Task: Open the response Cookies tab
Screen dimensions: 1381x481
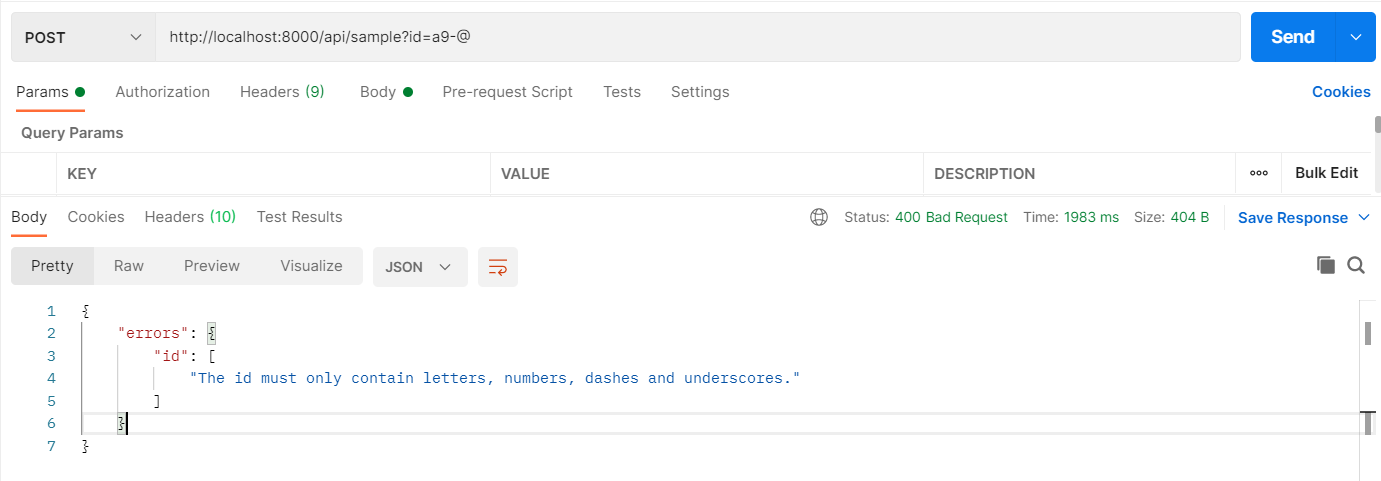Action: pos(96,217)
